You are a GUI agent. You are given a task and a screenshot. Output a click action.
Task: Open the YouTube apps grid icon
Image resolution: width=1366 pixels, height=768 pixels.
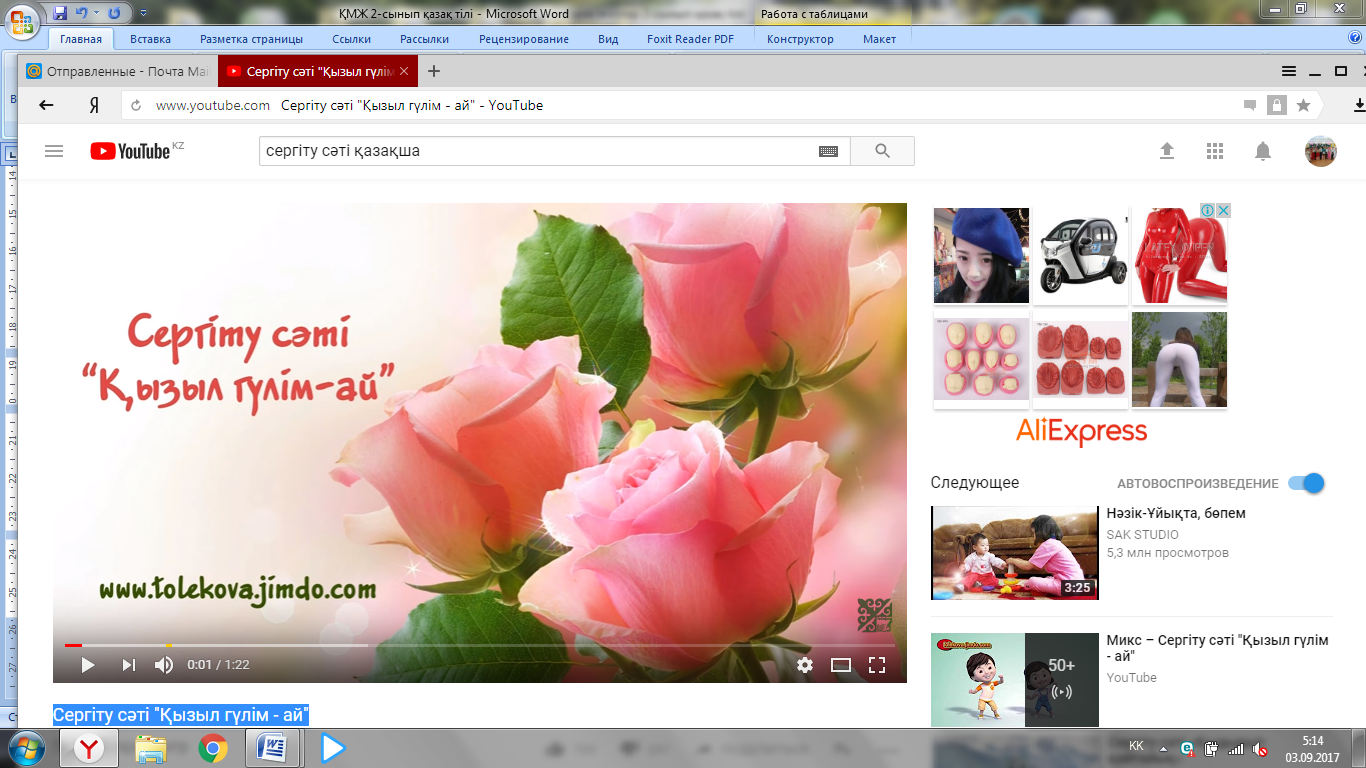(x=1215, y=151)
